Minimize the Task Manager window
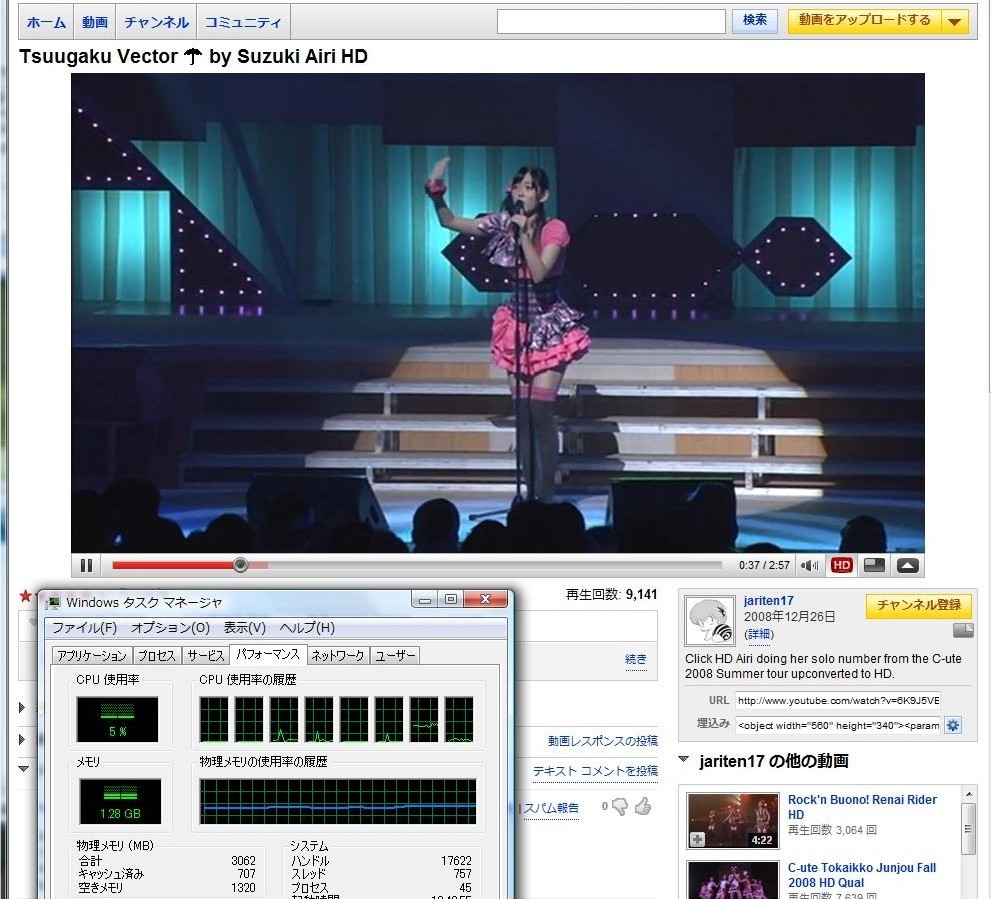The image size is (991, 899). (x=425, y=599)
